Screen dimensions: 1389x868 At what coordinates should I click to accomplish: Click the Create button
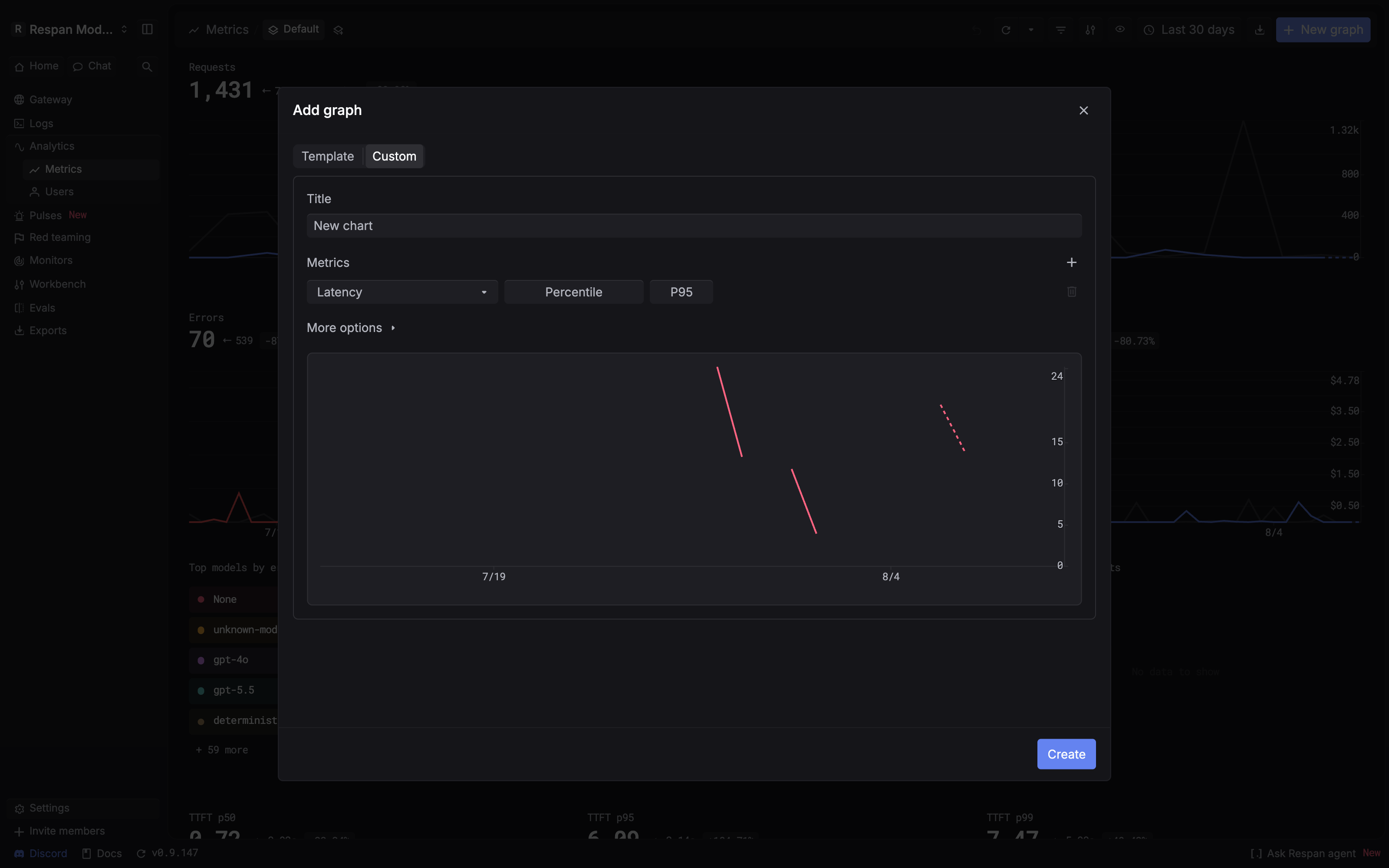click(x=1066, y=754)
